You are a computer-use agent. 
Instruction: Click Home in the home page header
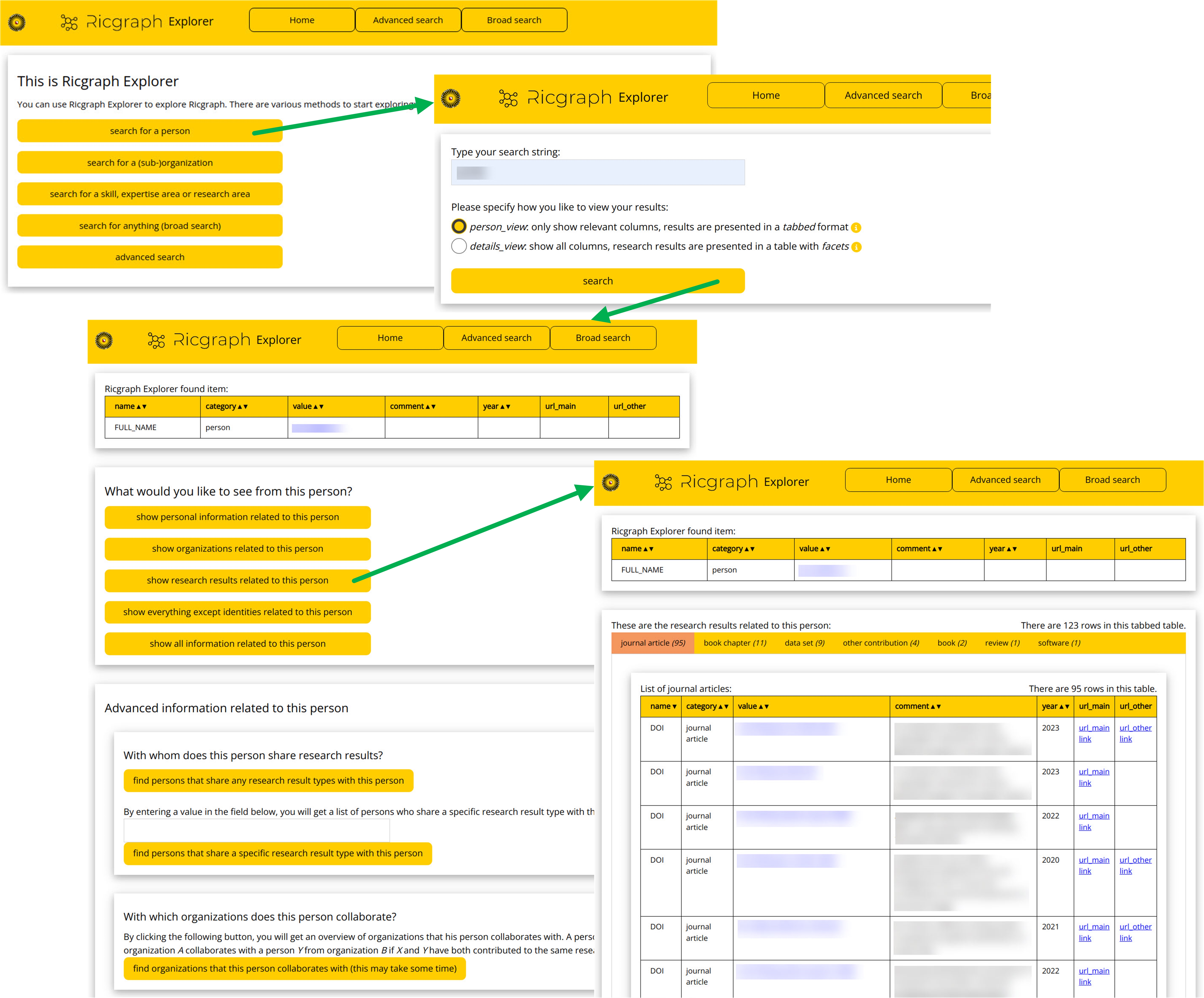302,20
